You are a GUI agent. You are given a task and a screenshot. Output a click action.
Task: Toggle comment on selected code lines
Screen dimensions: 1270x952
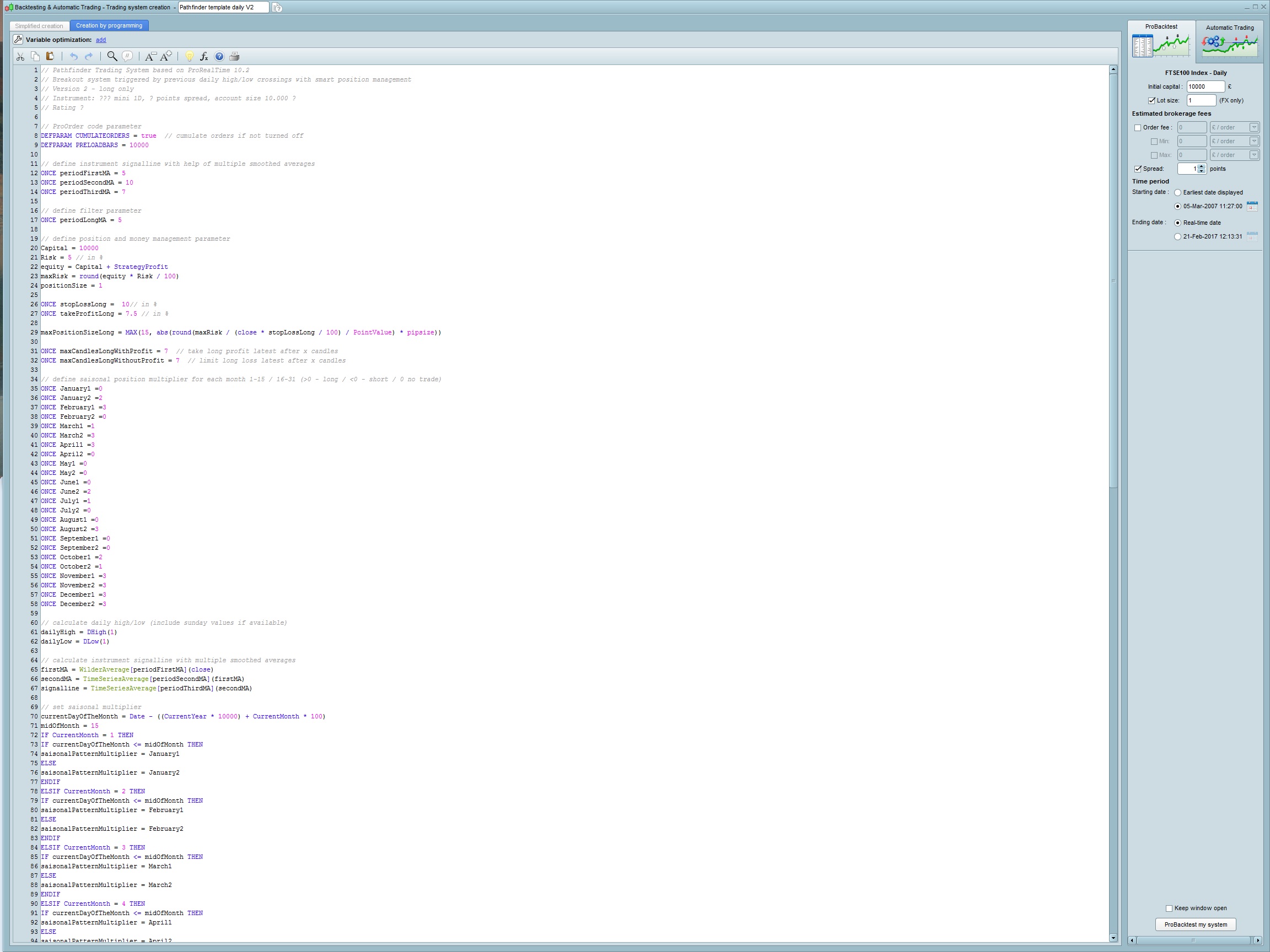tap(127, 56)
